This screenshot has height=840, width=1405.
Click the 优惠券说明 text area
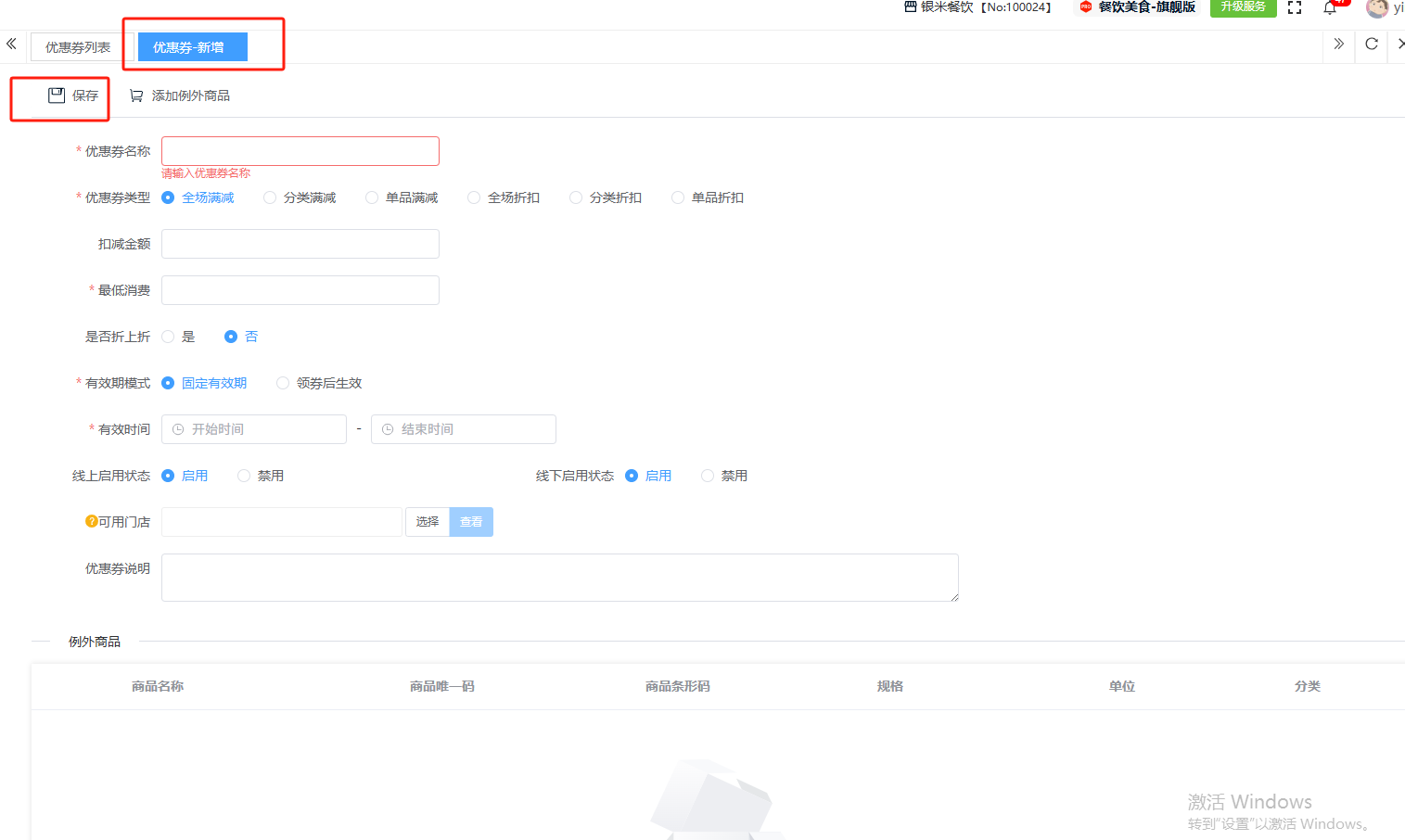tap(559, 578)
